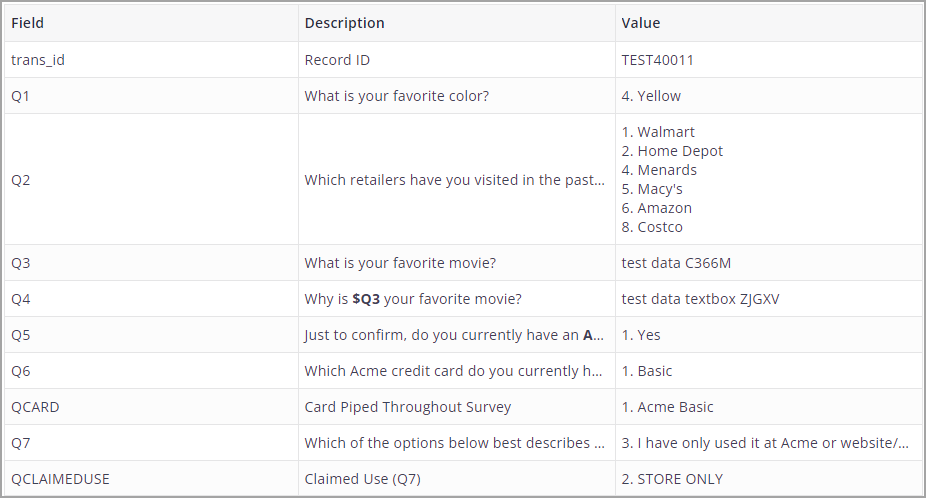Select the '2. STORE ONLY' value
The height and width of the screenshot is (498, 926).
click(x=672, y=479)
